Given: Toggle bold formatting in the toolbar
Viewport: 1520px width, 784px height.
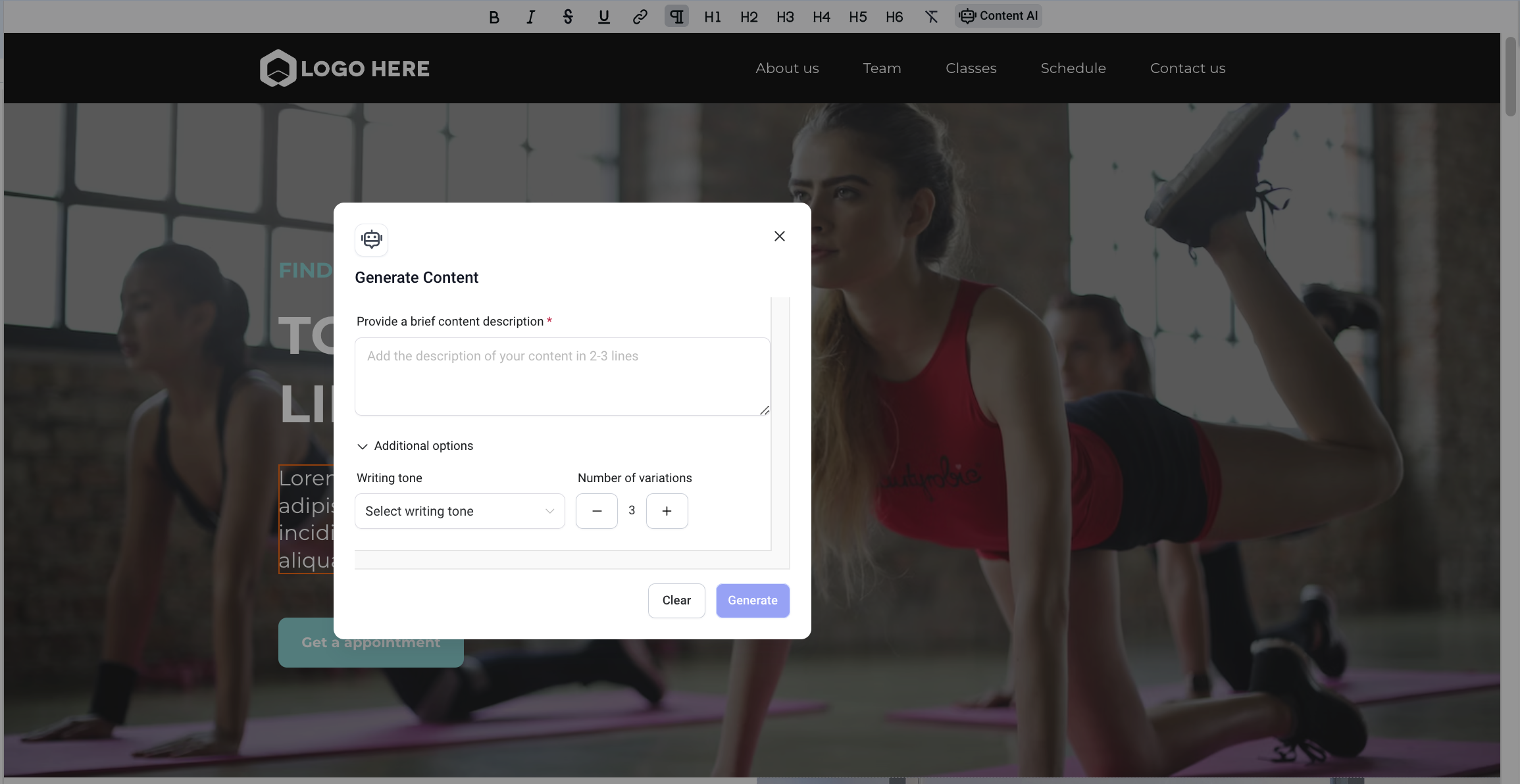Looking at the screenshot, I should [494, 16].
